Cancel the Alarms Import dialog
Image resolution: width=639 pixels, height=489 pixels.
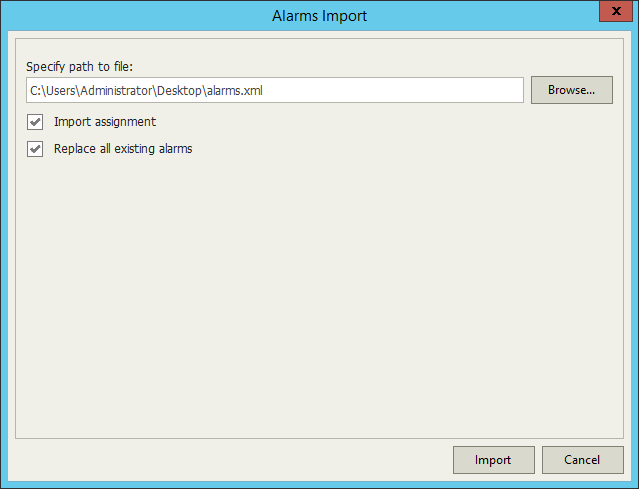tap(582, 460)
